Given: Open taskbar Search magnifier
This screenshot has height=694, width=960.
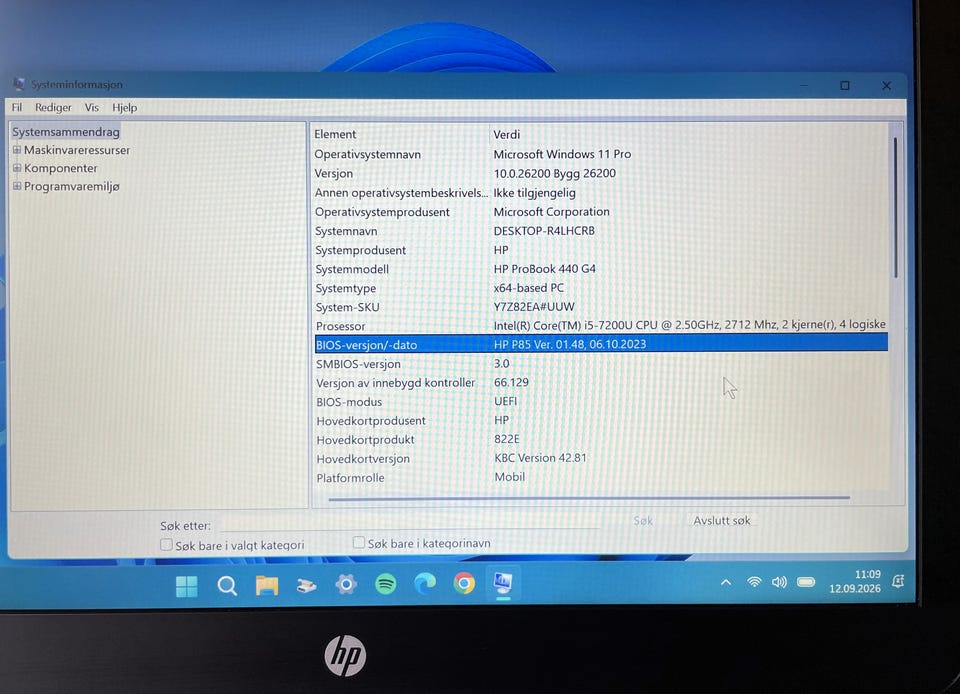Looking at the screenshot, I should point(227,586).
